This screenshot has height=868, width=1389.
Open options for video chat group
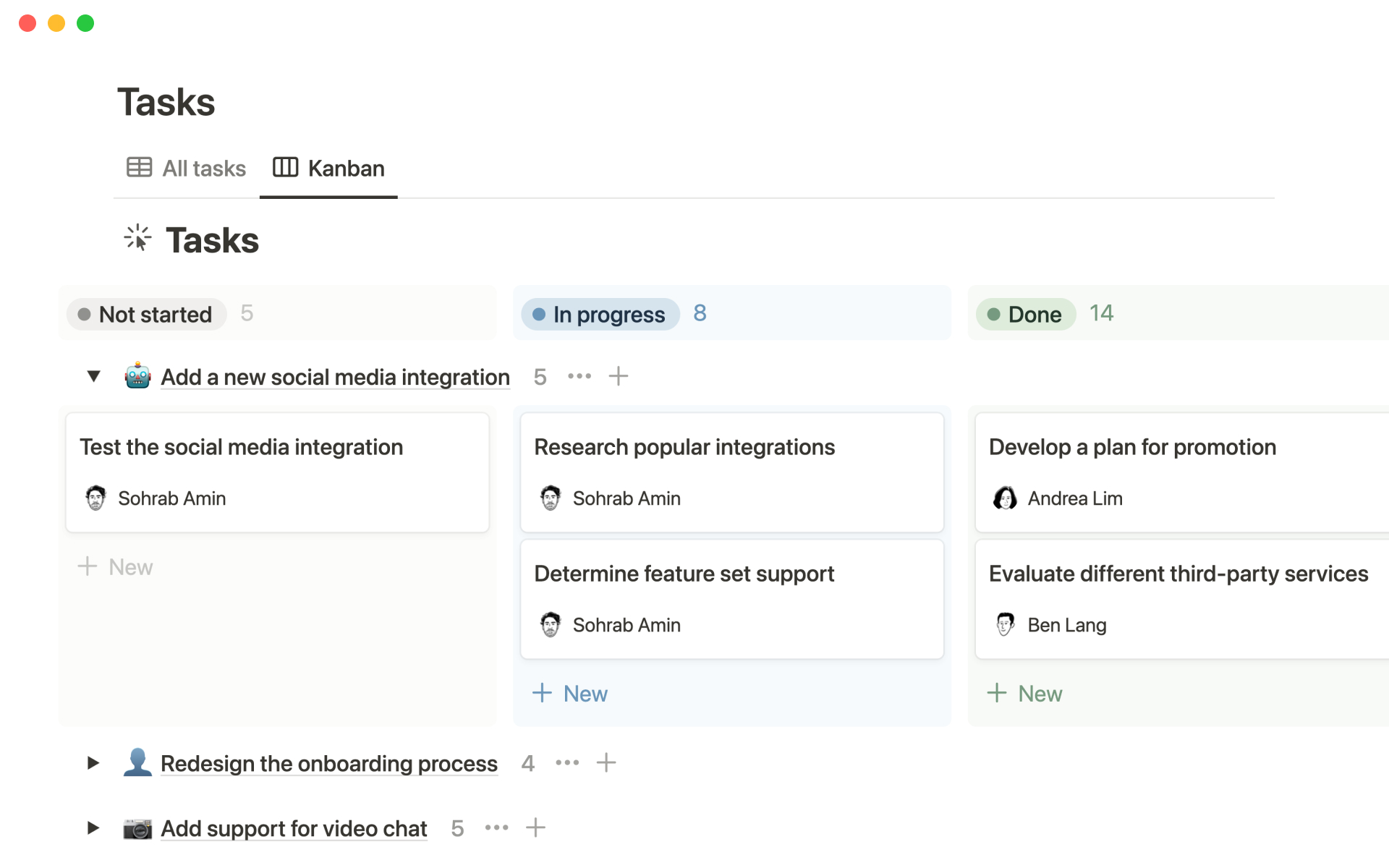point(496,827)
